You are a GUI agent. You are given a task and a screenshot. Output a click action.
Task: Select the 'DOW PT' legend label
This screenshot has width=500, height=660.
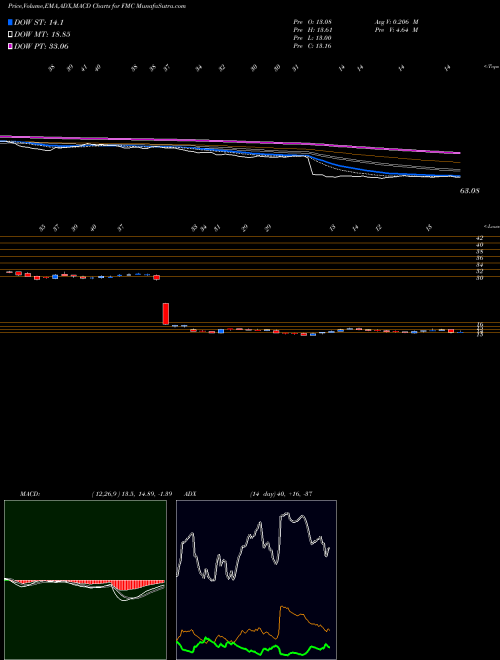point(41,46)
